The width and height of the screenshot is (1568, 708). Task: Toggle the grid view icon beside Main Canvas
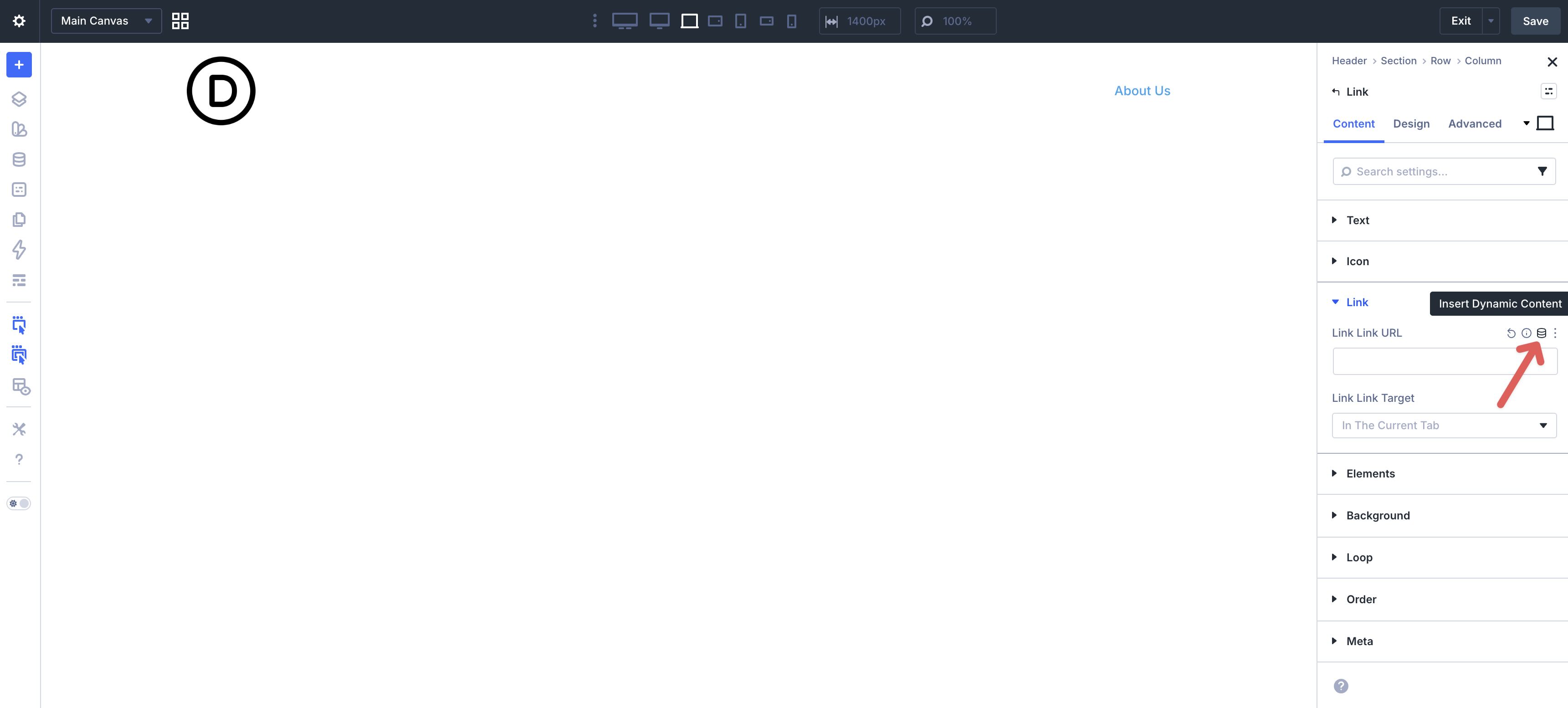180,21
